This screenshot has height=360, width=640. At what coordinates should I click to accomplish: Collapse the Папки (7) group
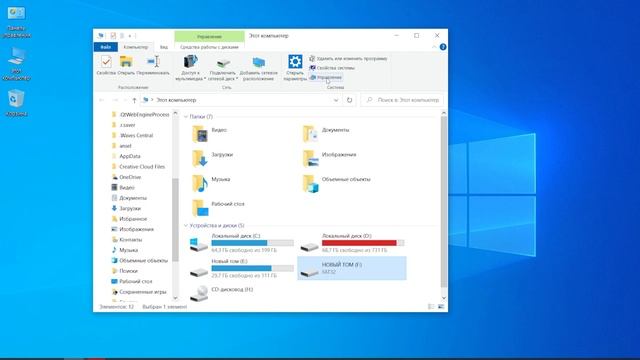click(186, 117)
